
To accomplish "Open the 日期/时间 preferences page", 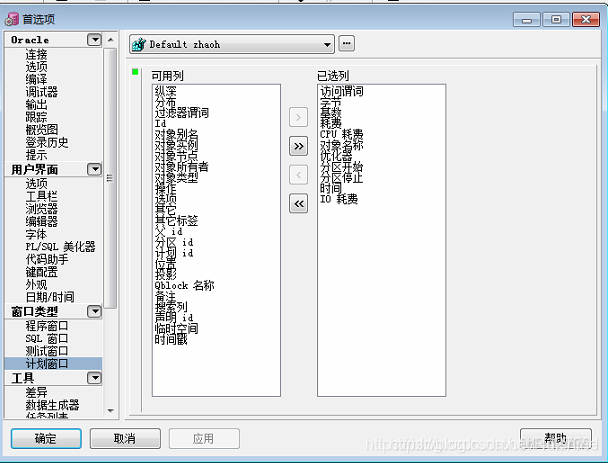I will pyautogui.click(x=50, y=297).
